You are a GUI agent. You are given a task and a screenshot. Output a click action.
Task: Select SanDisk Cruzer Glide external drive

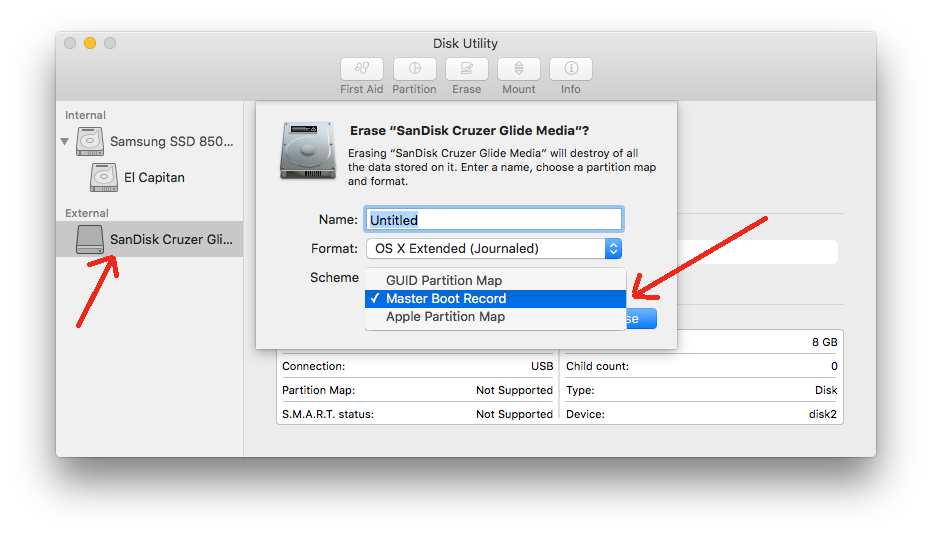tap(150, 239)
